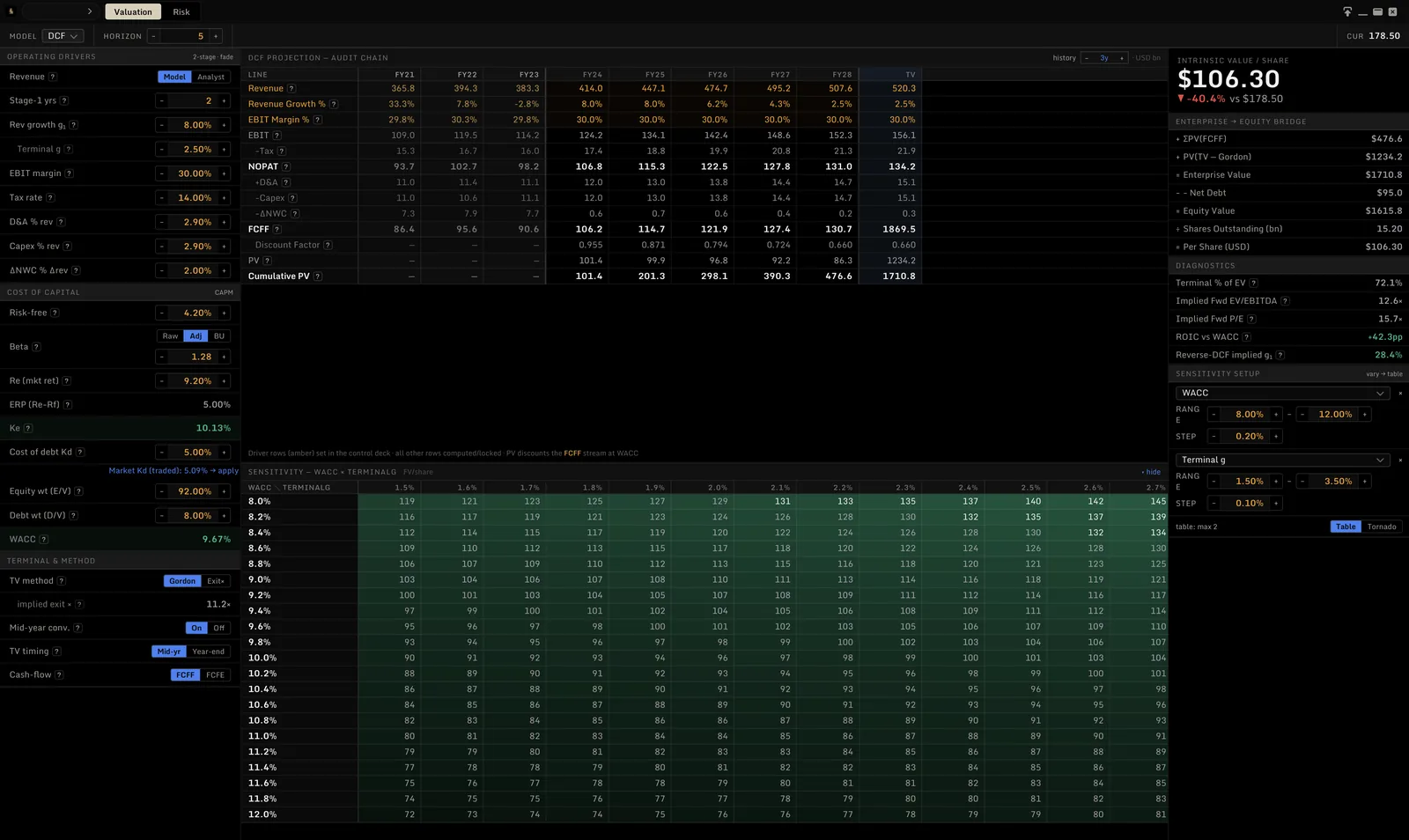The height and width of the screenshot is (840, 1409).
Task: Click the help icon next to Discount Factor
Action: (328, 245)
